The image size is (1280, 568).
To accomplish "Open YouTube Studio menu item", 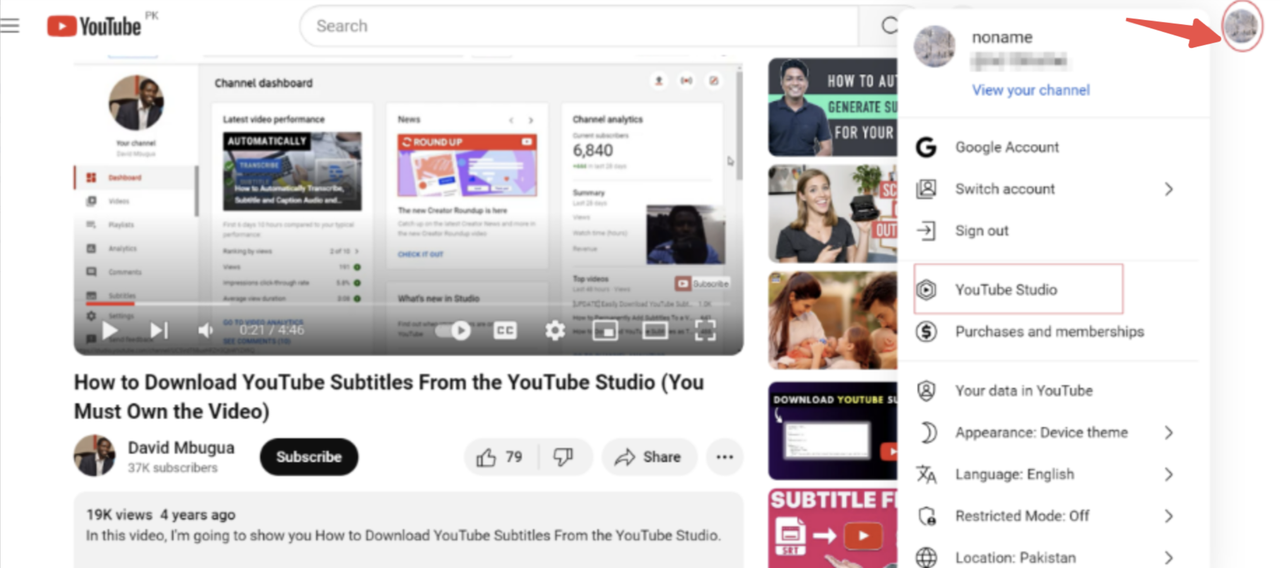I will click(1018, 290).
